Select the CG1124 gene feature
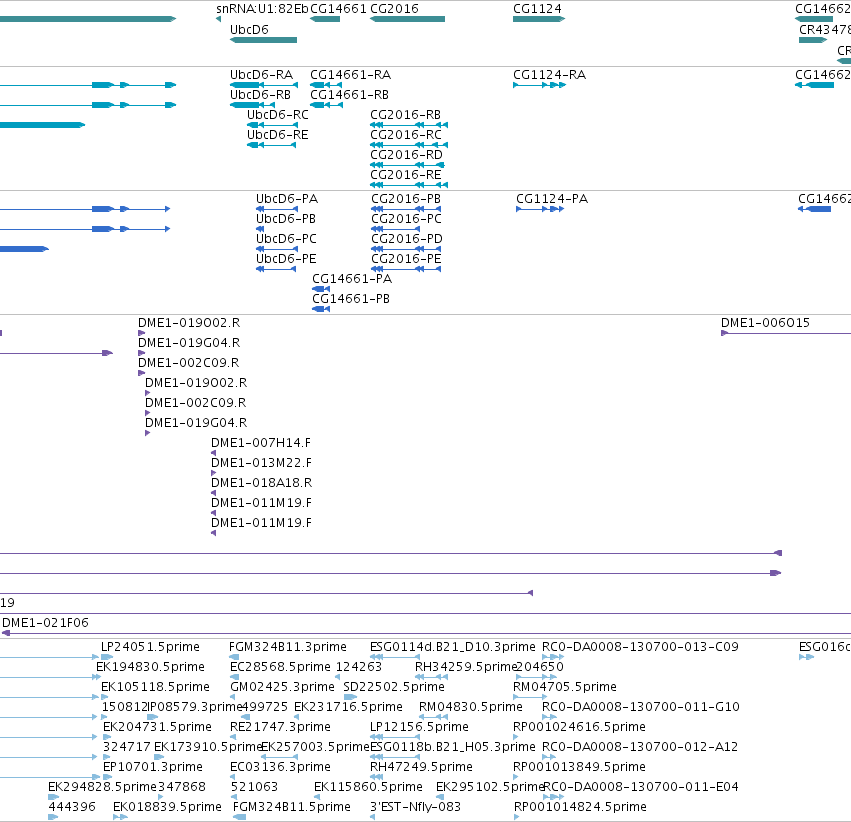The height and width of the screenshot is (822, 851). [539, 19]
